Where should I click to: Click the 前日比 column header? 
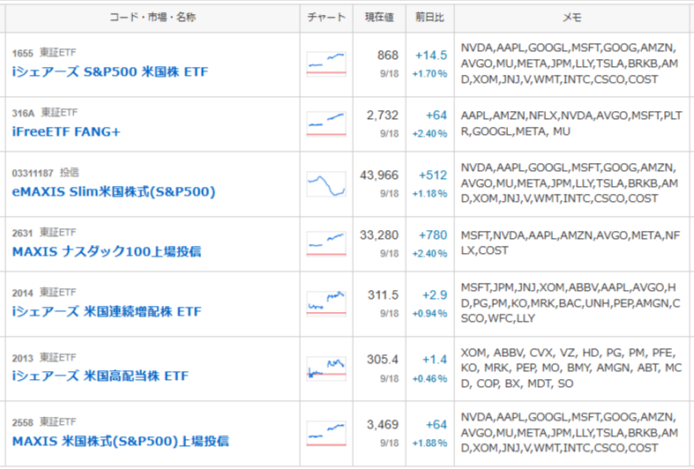430,18
